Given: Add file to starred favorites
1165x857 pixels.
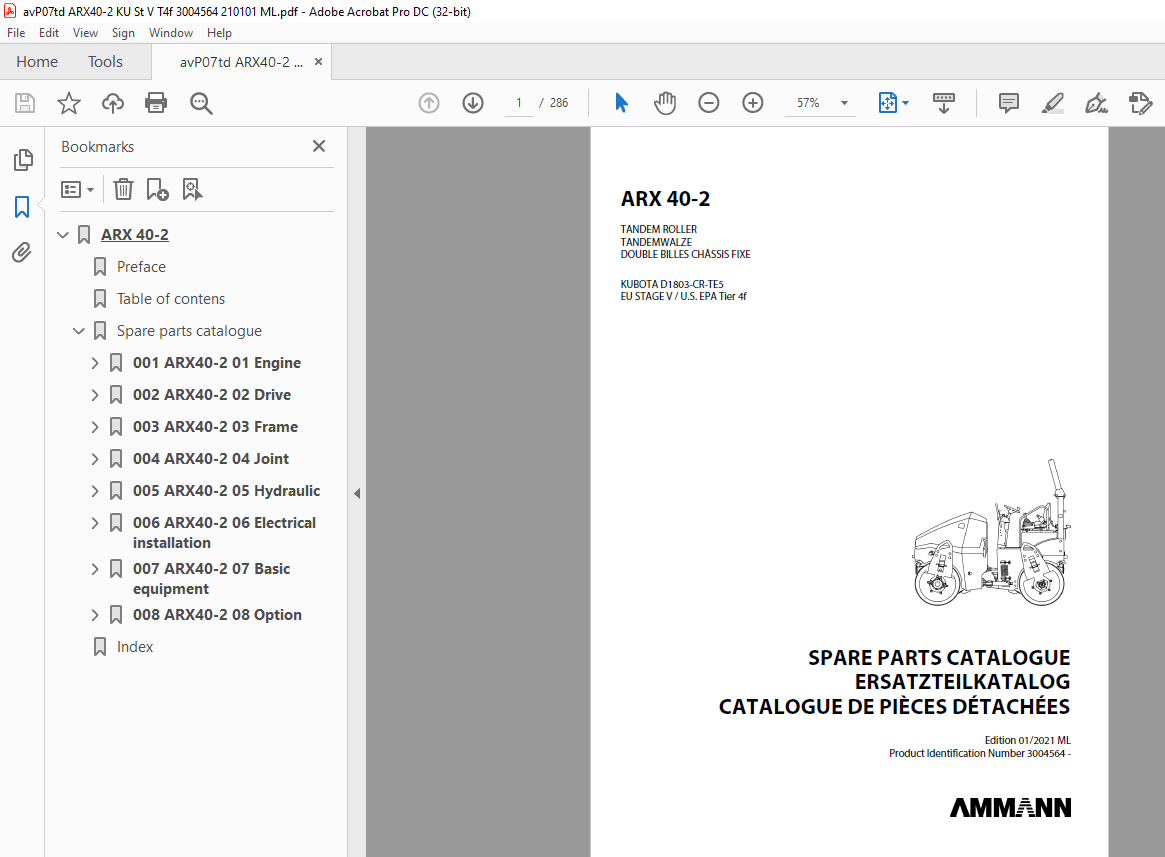Looking at the screenshot, I should pyautogui.click(x=69, y=103).
